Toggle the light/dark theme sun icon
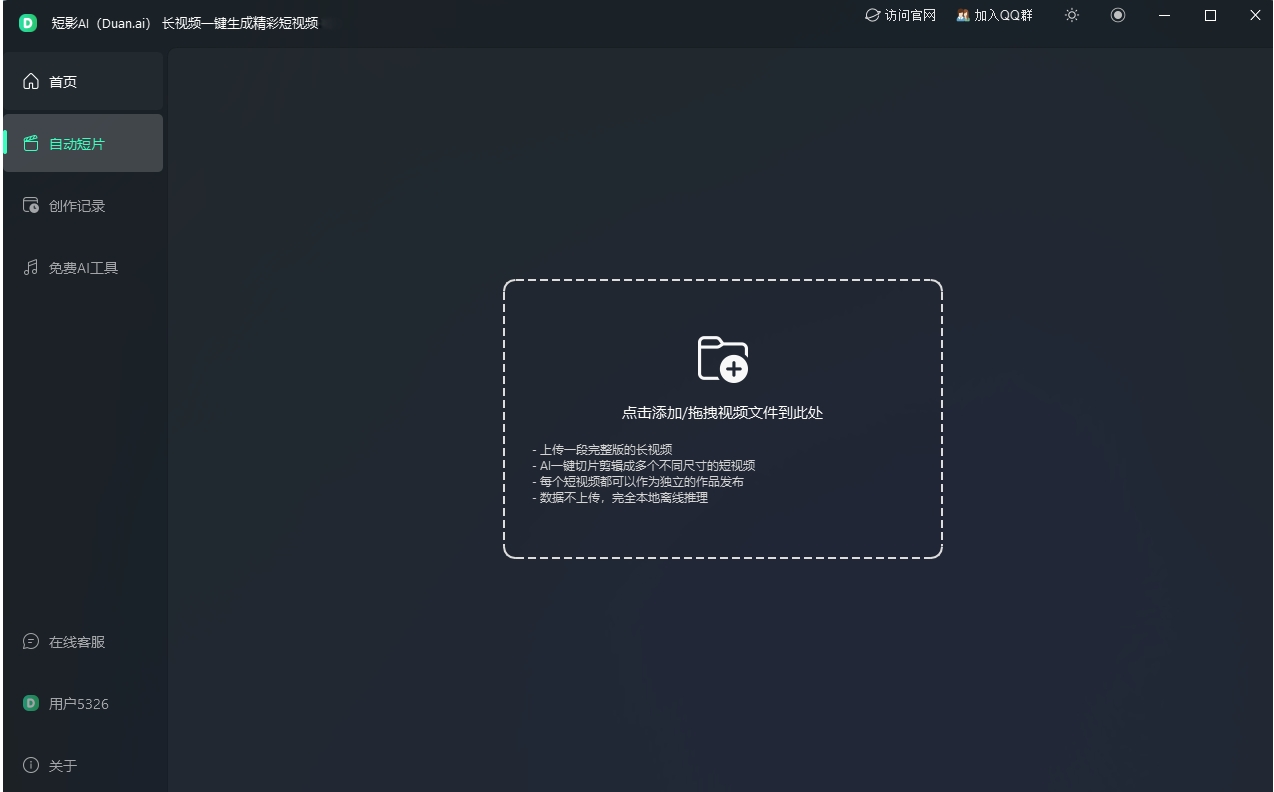 (x=1072, y=15)
